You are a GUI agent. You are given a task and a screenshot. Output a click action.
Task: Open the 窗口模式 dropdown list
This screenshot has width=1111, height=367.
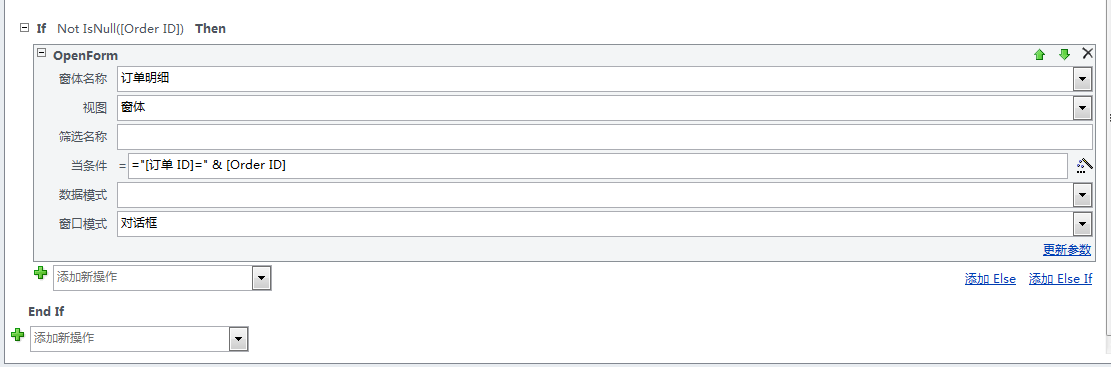click(1082, 224)
